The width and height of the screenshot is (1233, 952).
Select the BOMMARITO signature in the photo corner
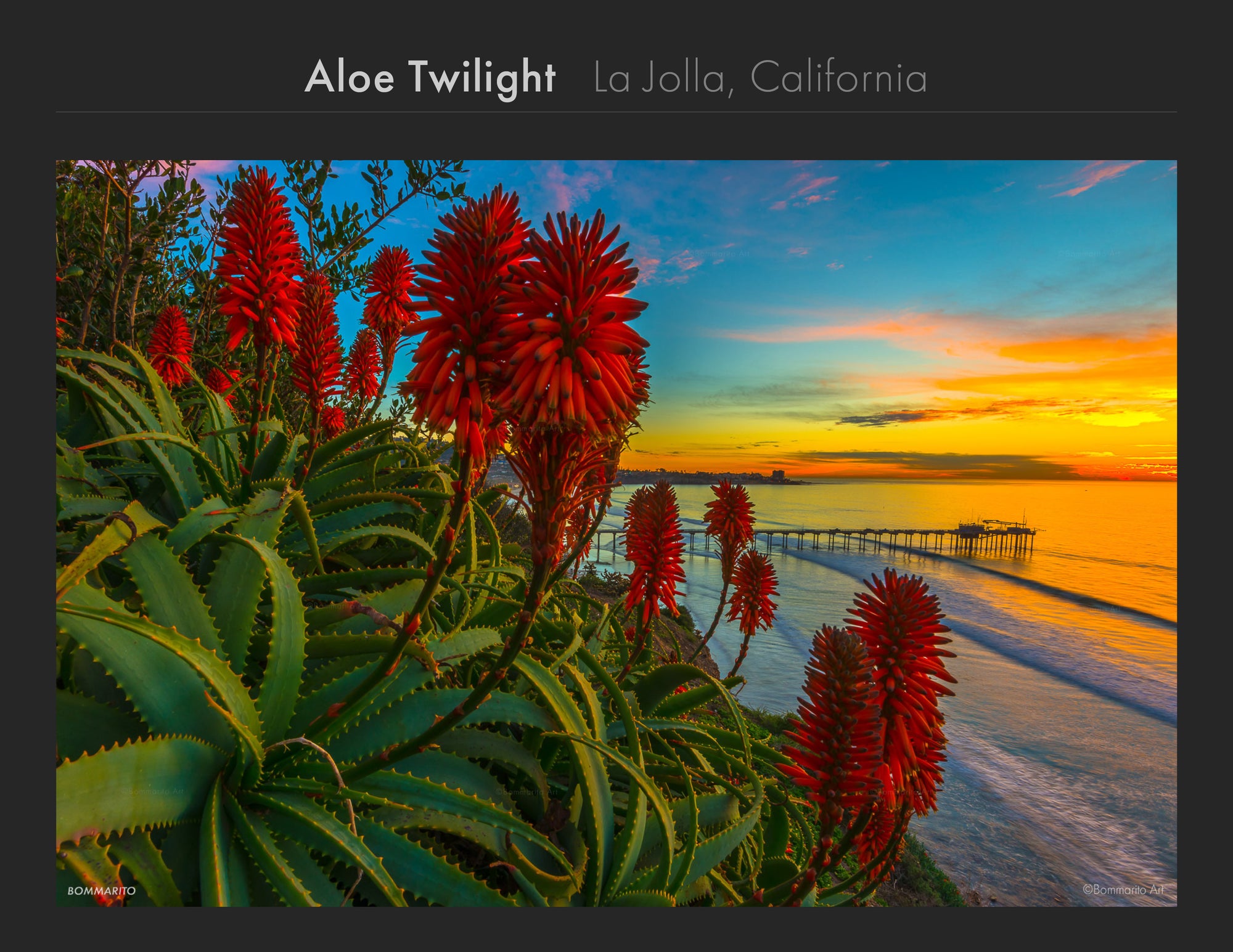102,890
